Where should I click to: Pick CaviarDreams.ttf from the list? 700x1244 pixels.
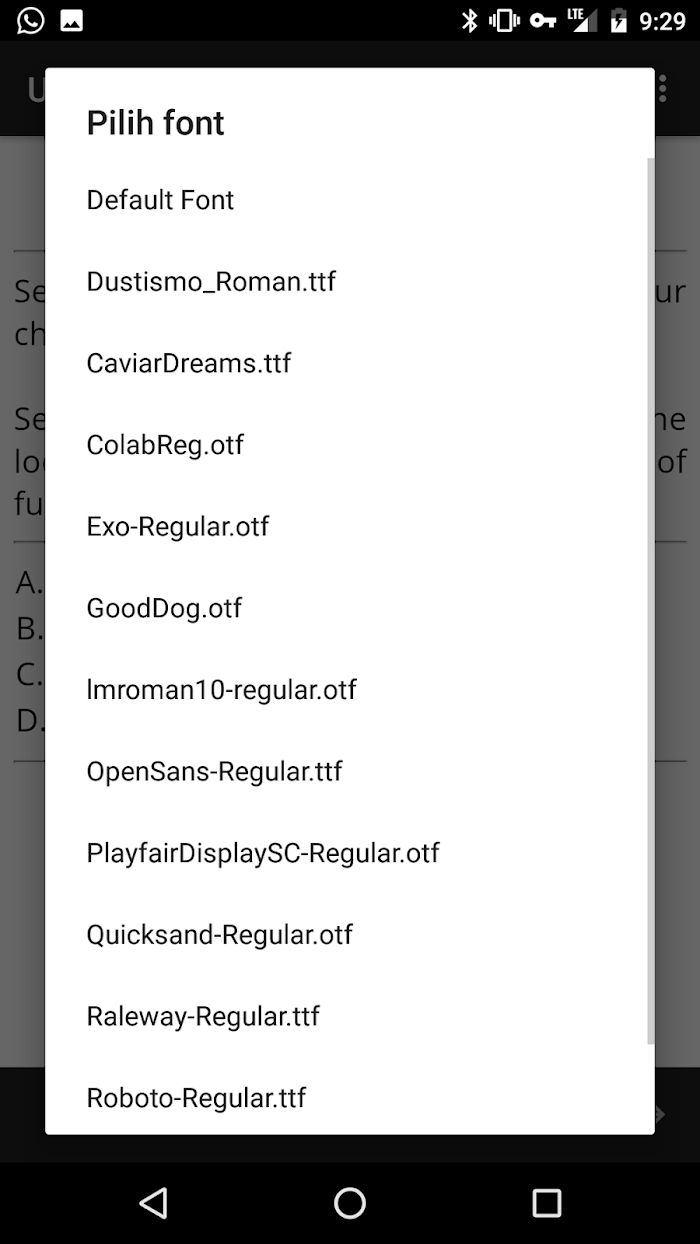pos(349,363)
